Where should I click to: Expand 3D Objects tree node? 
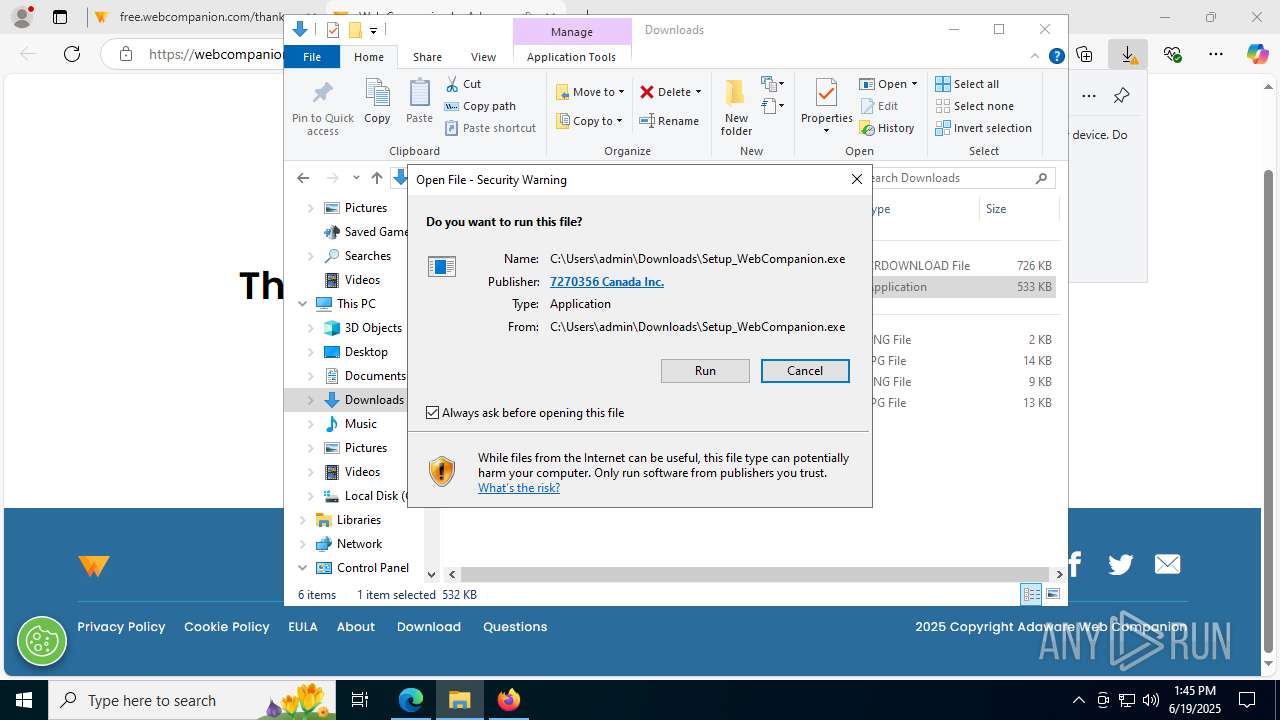pyautogui.click(x=311, y=328)
